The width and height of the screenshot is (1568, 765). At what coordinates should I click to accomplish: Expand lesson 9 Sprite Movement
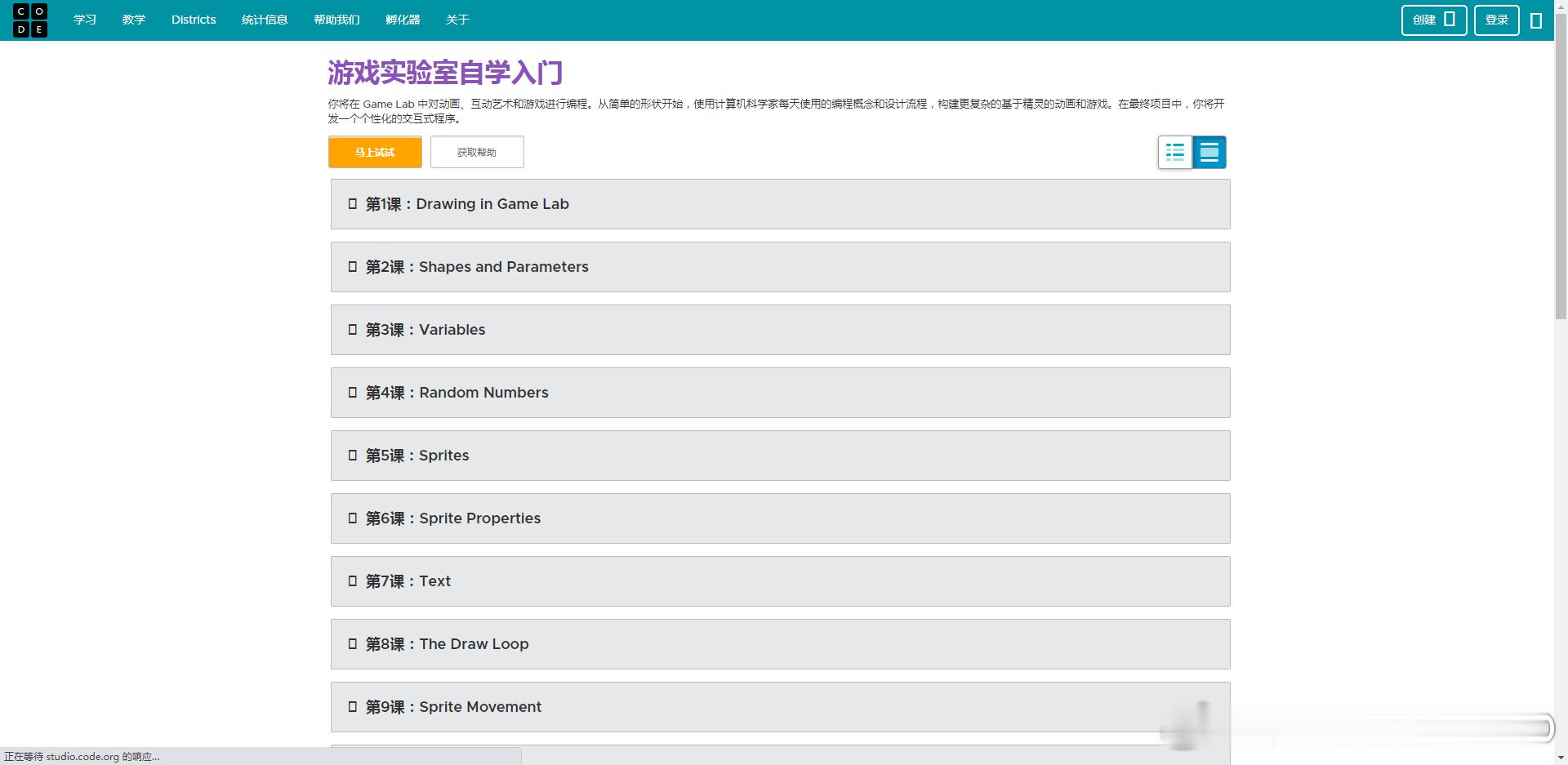(780, 707)
